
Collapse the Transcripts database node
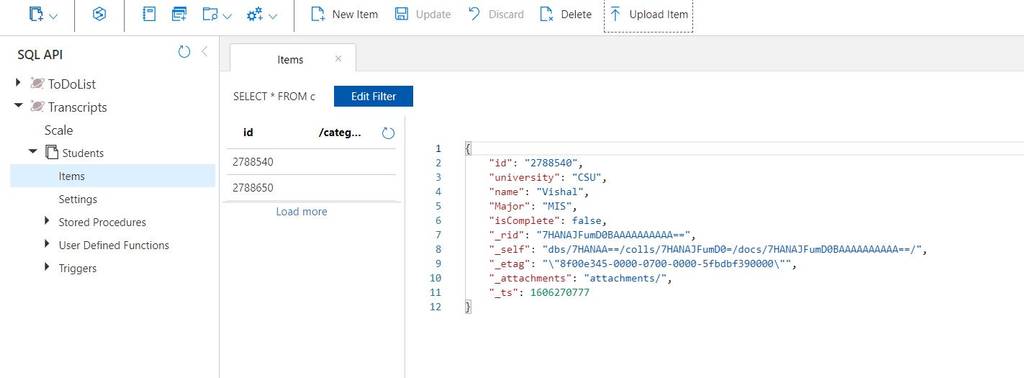pyautogui.click(x=18, y=105)
